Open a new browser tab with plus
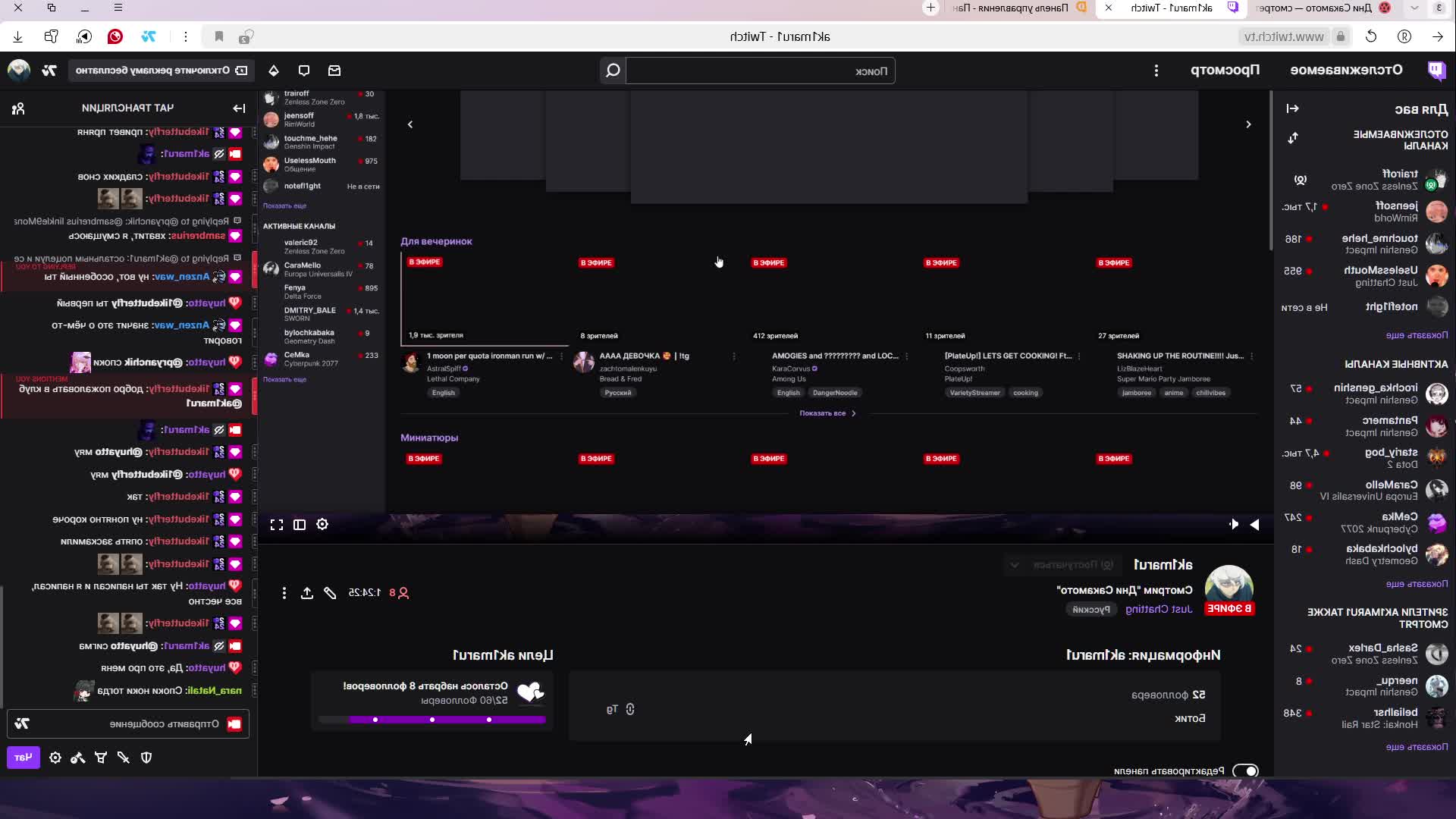The width and height of the screenshot is (1456, 819). click(x=930, y=8)
